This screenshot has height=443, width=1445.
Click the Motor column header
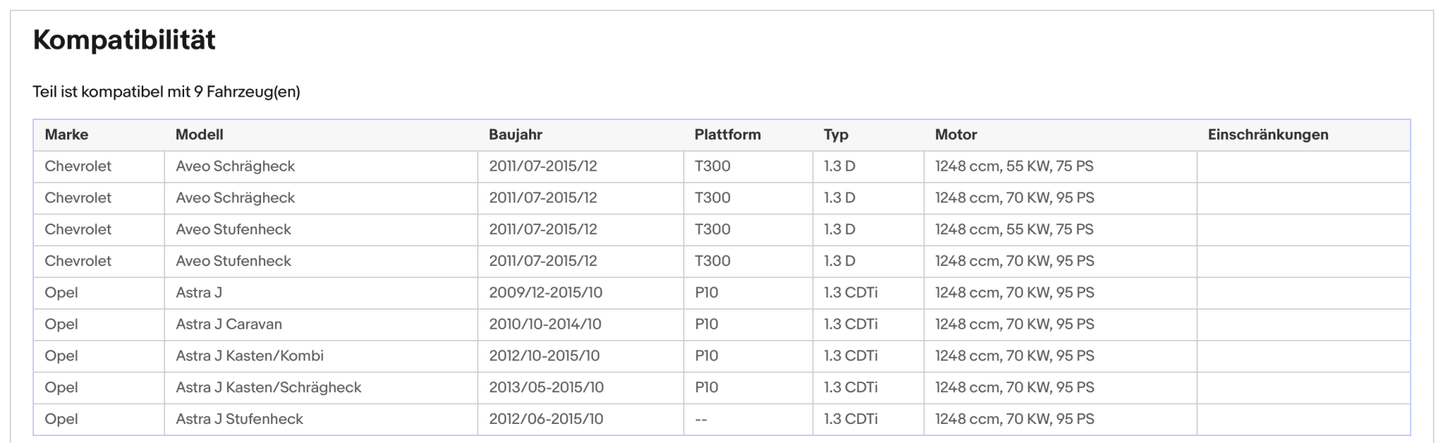tap(955, 135)
